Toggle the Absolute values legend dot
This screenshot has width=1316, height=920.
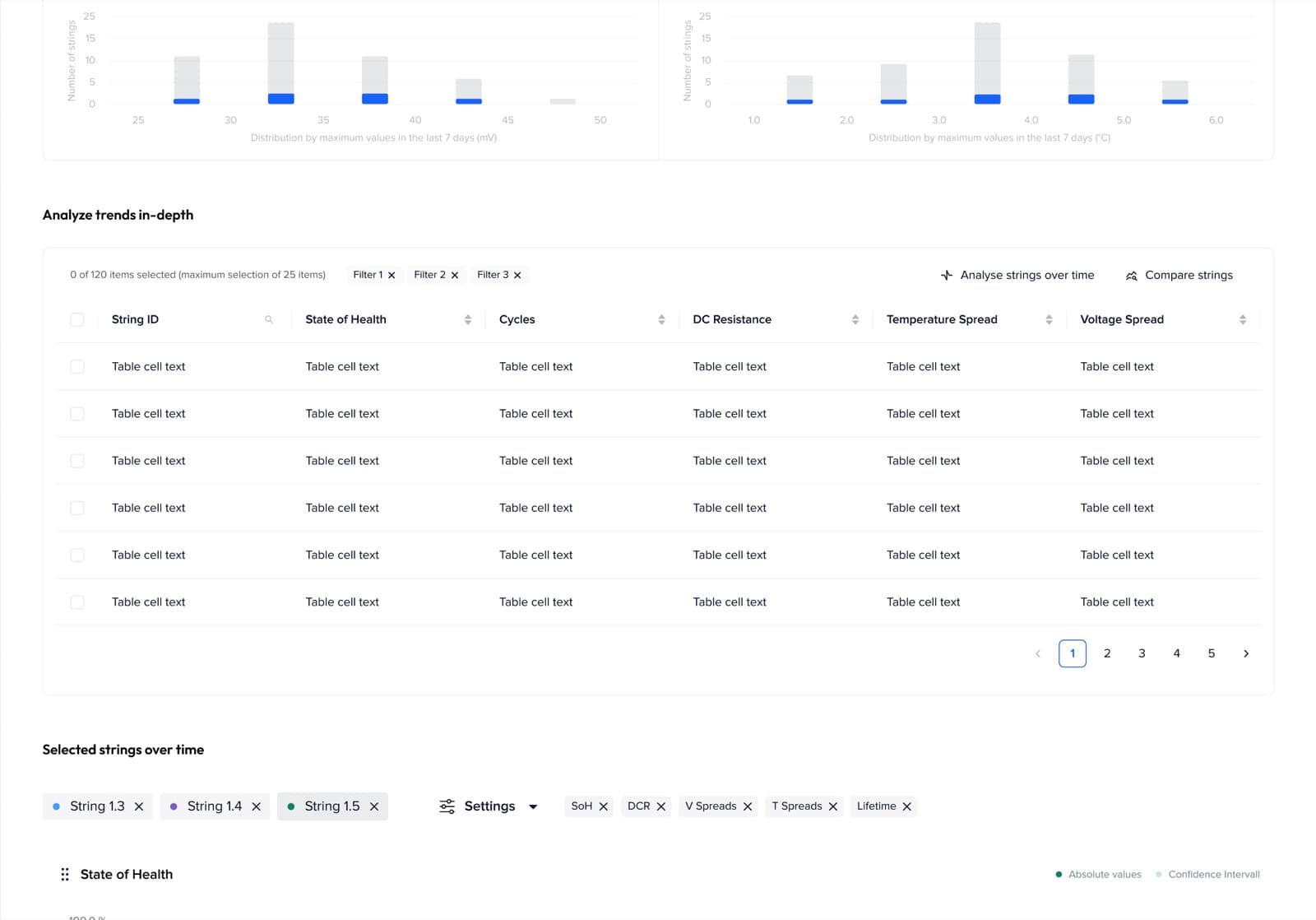(x=1059, y=875)
